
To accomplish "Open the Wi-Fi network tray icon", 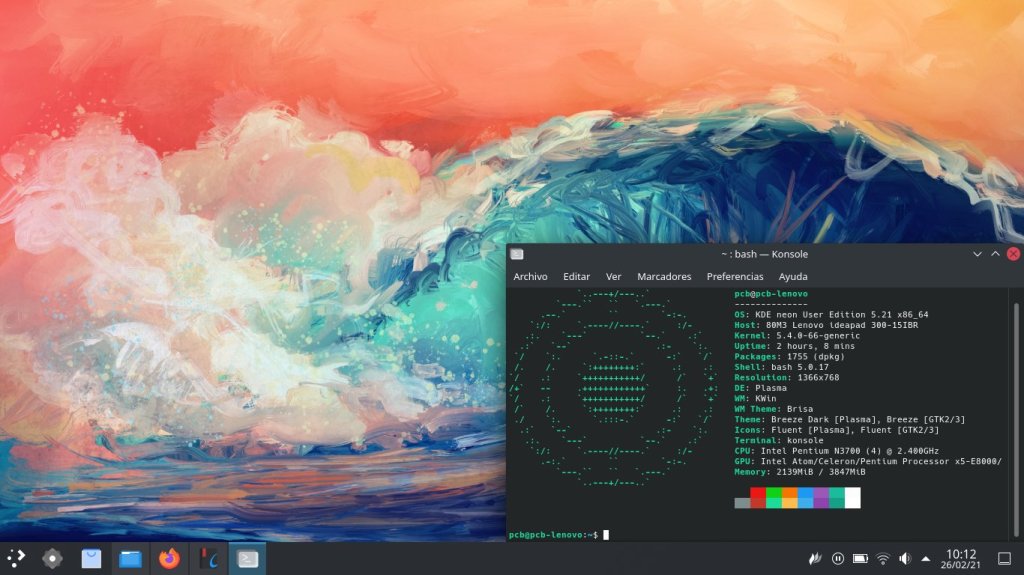I will [x=883, y=558].
